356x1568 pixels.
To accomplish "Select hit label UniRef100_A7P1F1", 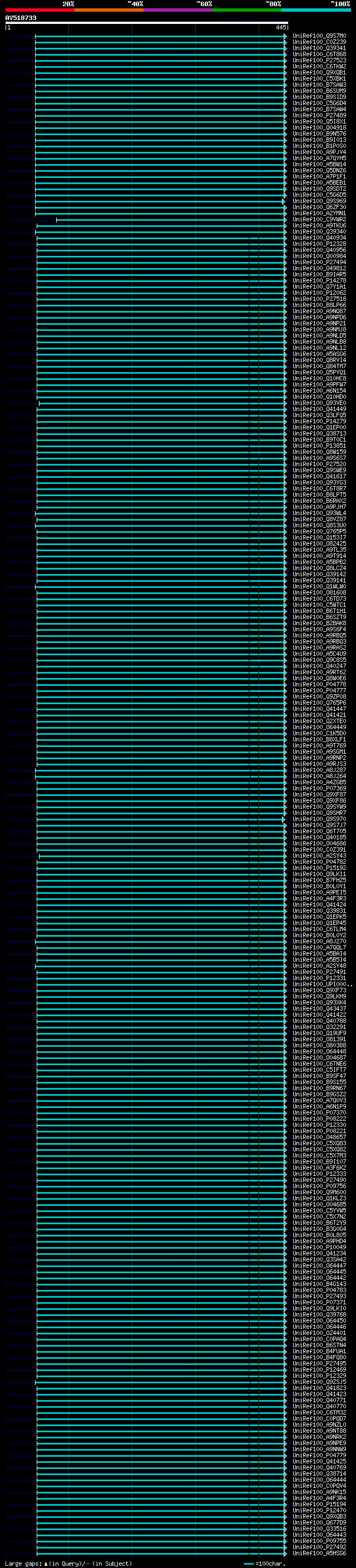I will point(319,176).
